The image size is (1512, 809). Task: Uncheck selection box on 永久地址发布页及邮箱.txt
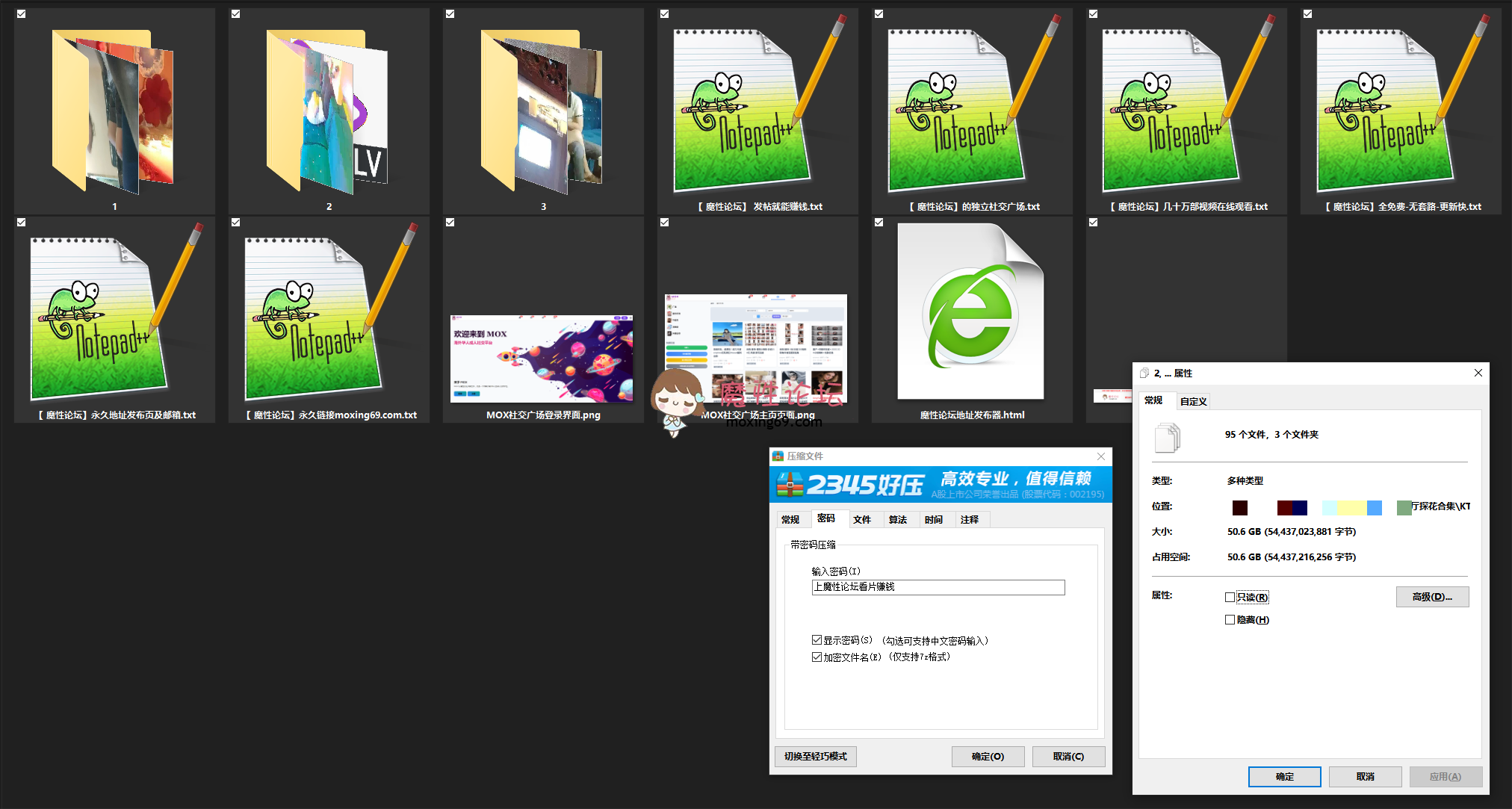click(22, 223)
